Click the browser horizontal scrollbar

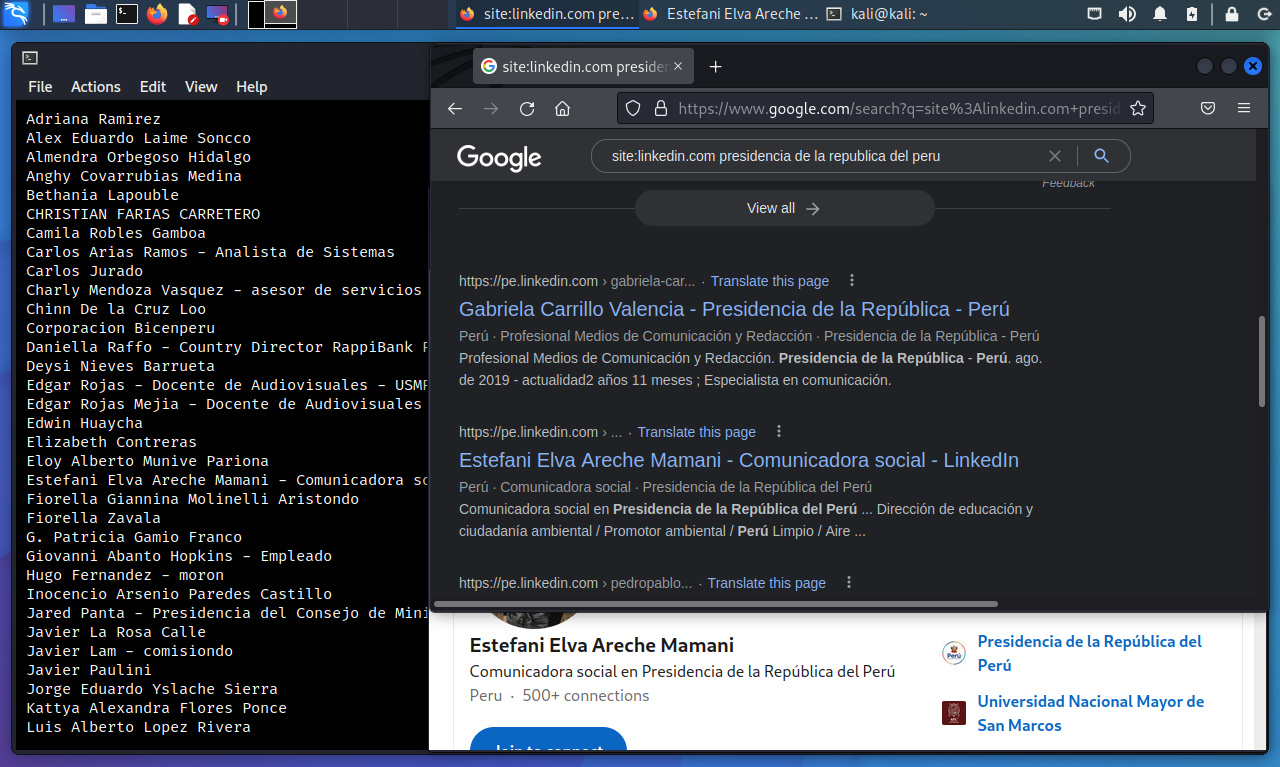click(716, 604)
